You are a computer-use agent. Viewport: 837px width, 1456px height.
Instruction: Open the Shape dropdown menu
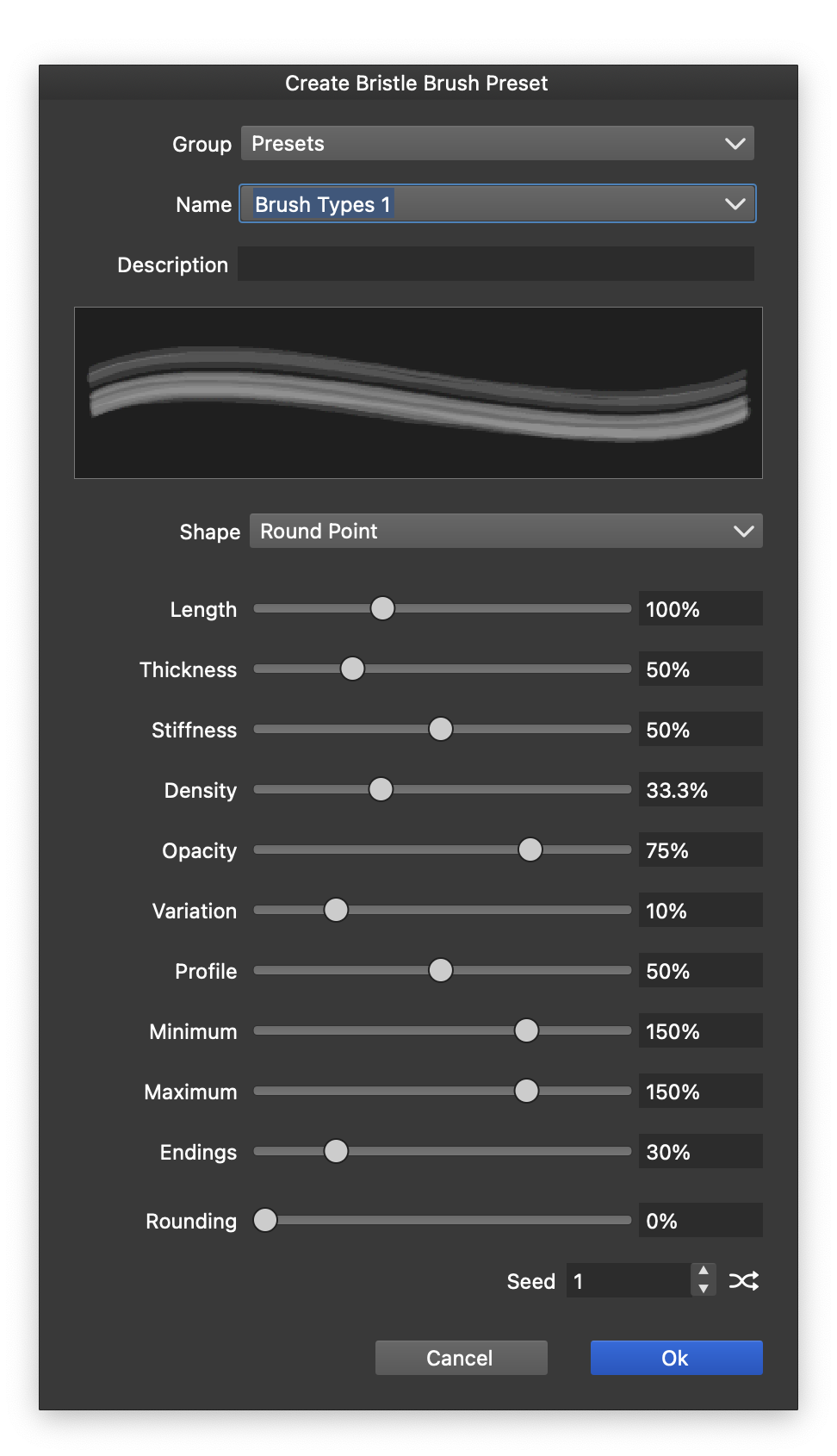506,531
